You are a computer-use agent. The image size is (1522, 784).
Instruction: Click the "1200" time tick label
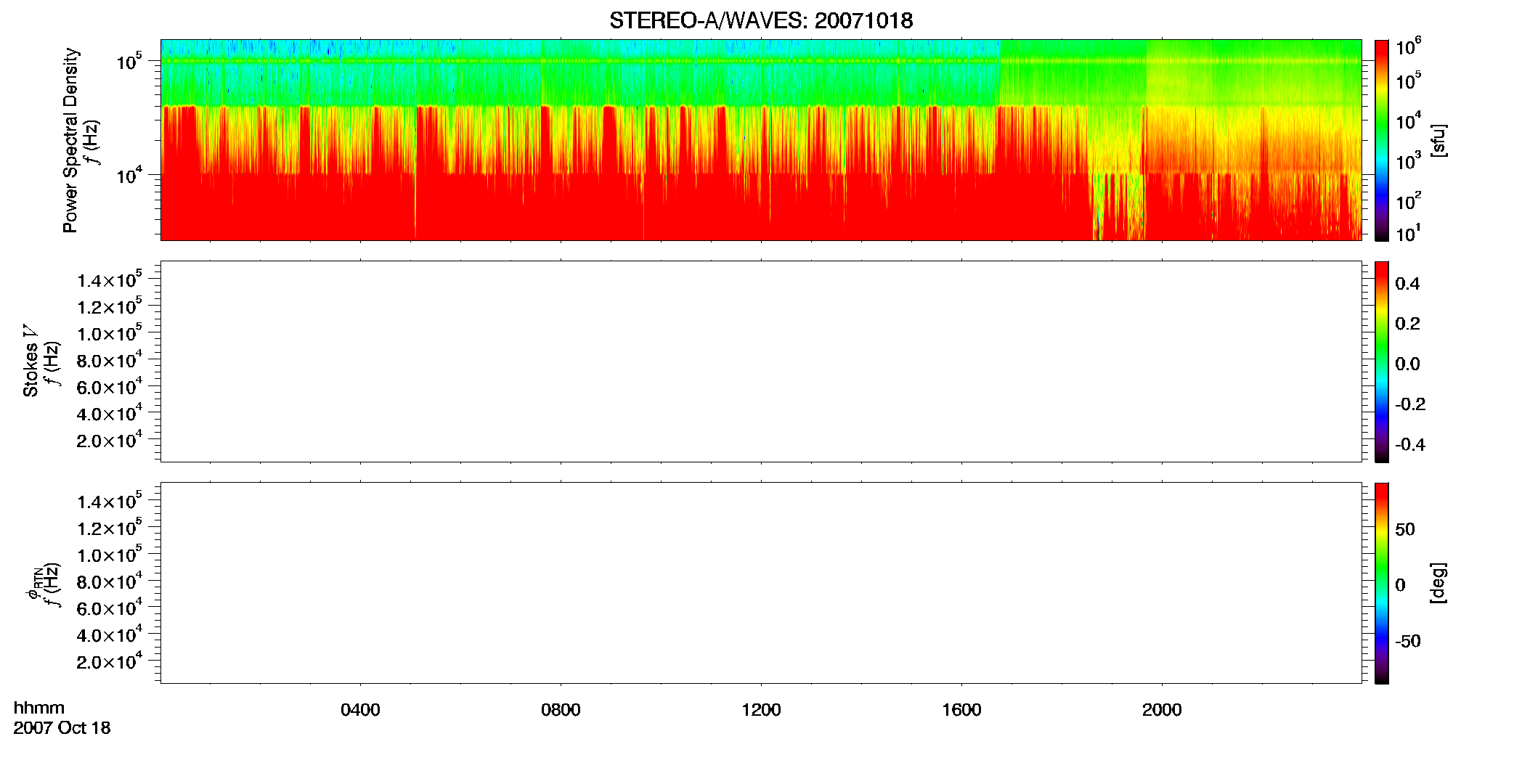761,710
